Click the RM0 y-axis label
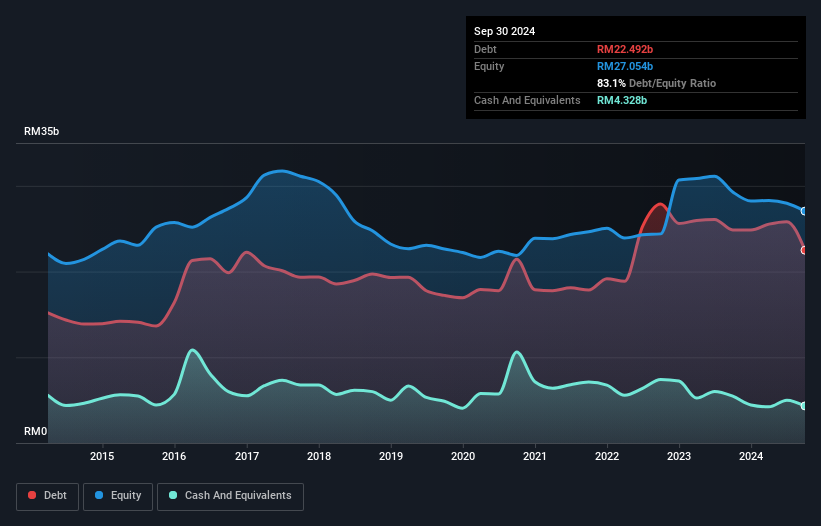 (36, 431)
